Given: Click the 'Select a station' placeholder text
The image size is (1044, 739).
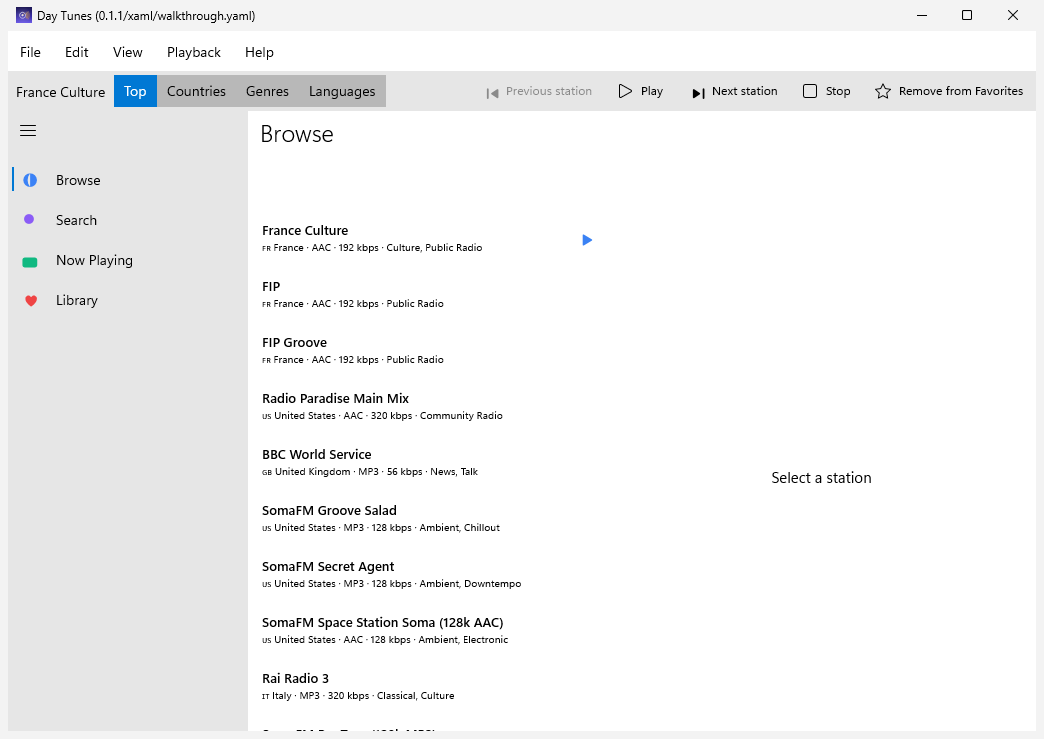Looking at the screenshot, I should point(821,478).
